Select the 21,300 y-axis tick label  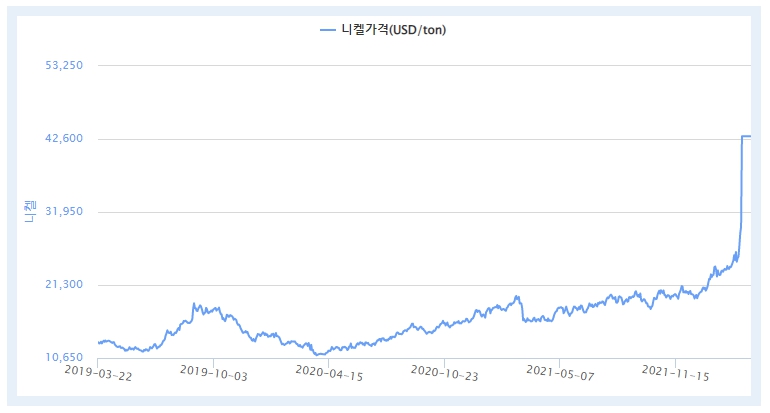click(x=66, y=285)
